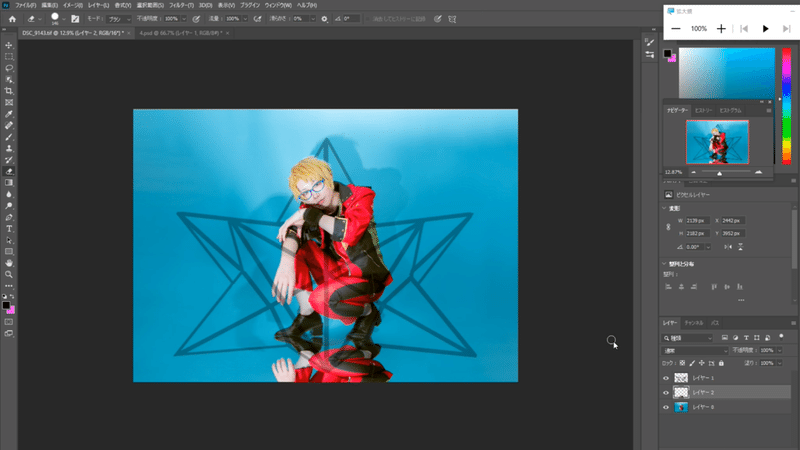Viewport: 800px width, 450px height.
Task: Open Brush Settings panel icon in the collapsed dock
Action: (x=649, y=42)
